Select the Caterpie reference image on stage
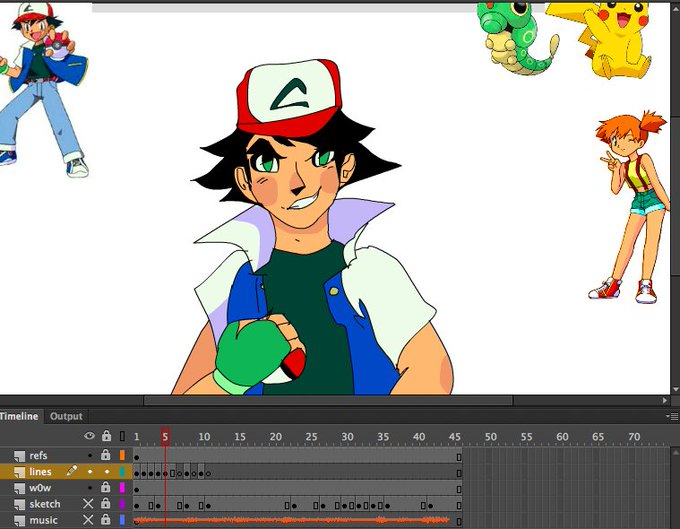Screen dimensions: 680x529 516,37
